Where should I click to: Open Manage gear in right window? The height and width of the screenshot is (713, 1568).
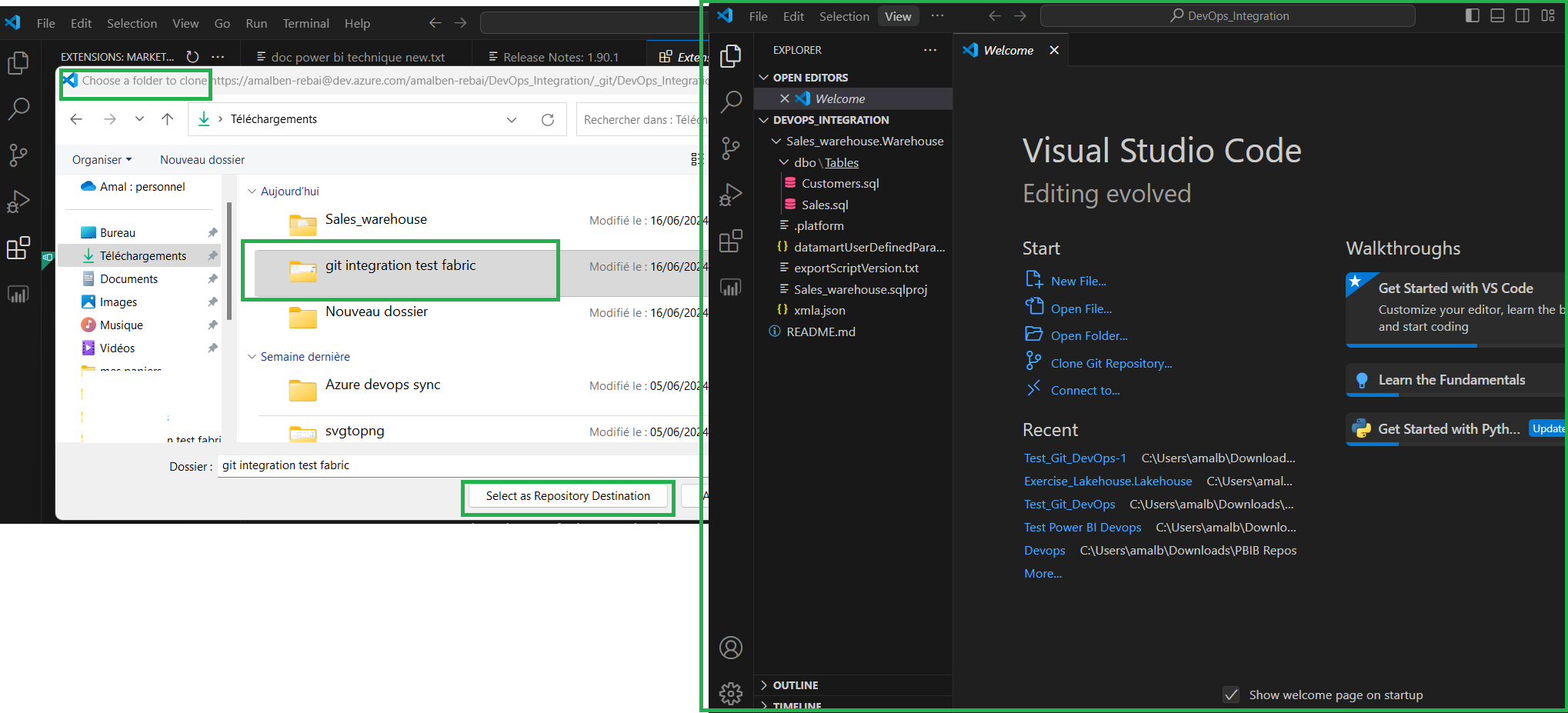coord(731,694)
